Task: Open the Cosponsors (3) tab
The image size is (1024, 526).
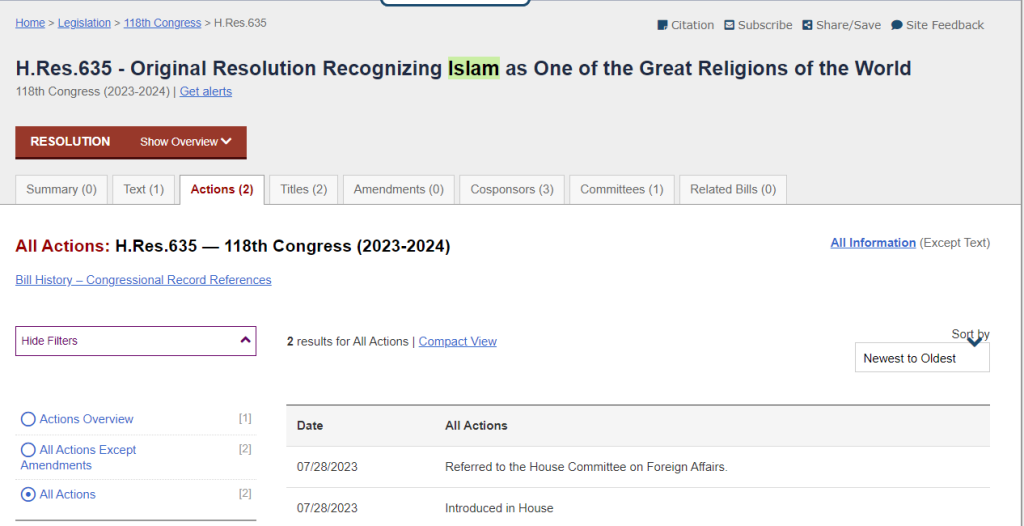Action: [x=512, y=189]
